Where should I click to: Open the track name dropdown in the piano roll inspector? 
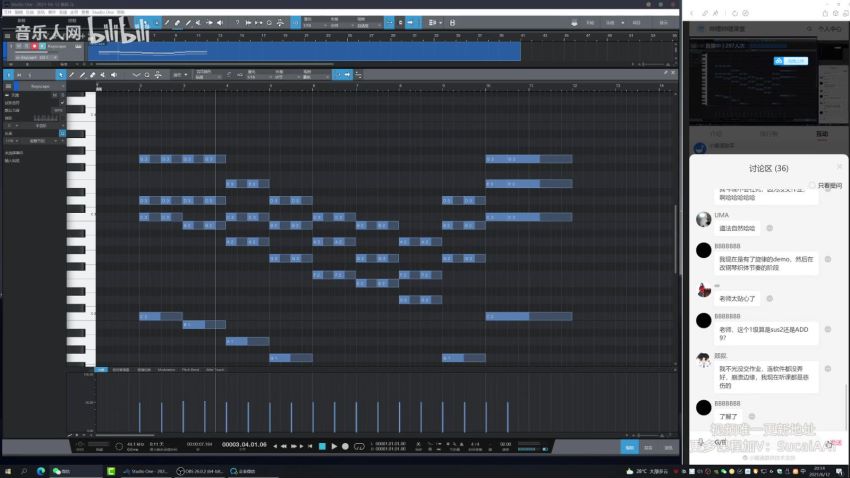coord(42,86)
